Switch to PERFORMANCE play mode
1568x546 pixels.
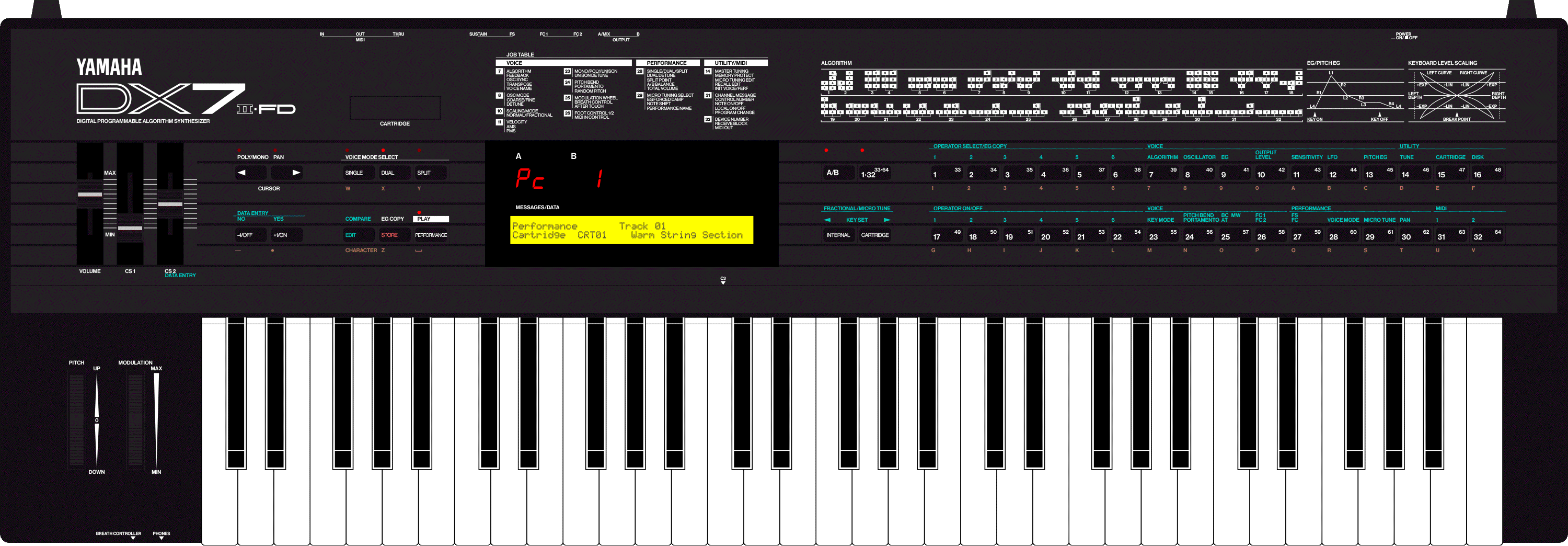click(431, 235)
